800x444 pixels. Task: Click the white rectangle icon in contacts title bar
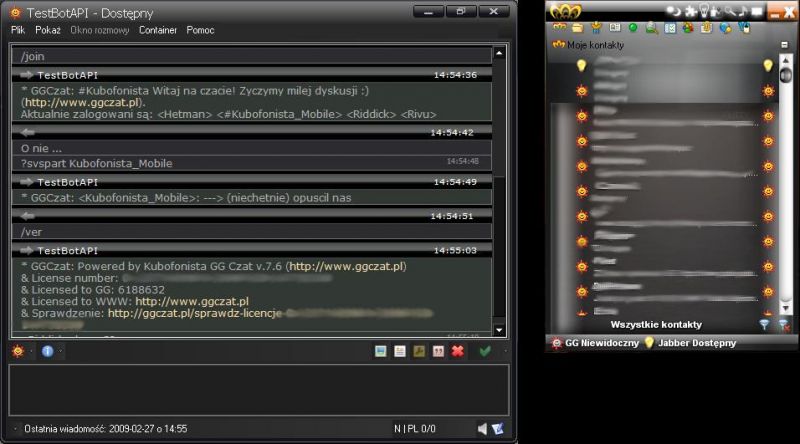pyautogui.click(x=757, y=11)
